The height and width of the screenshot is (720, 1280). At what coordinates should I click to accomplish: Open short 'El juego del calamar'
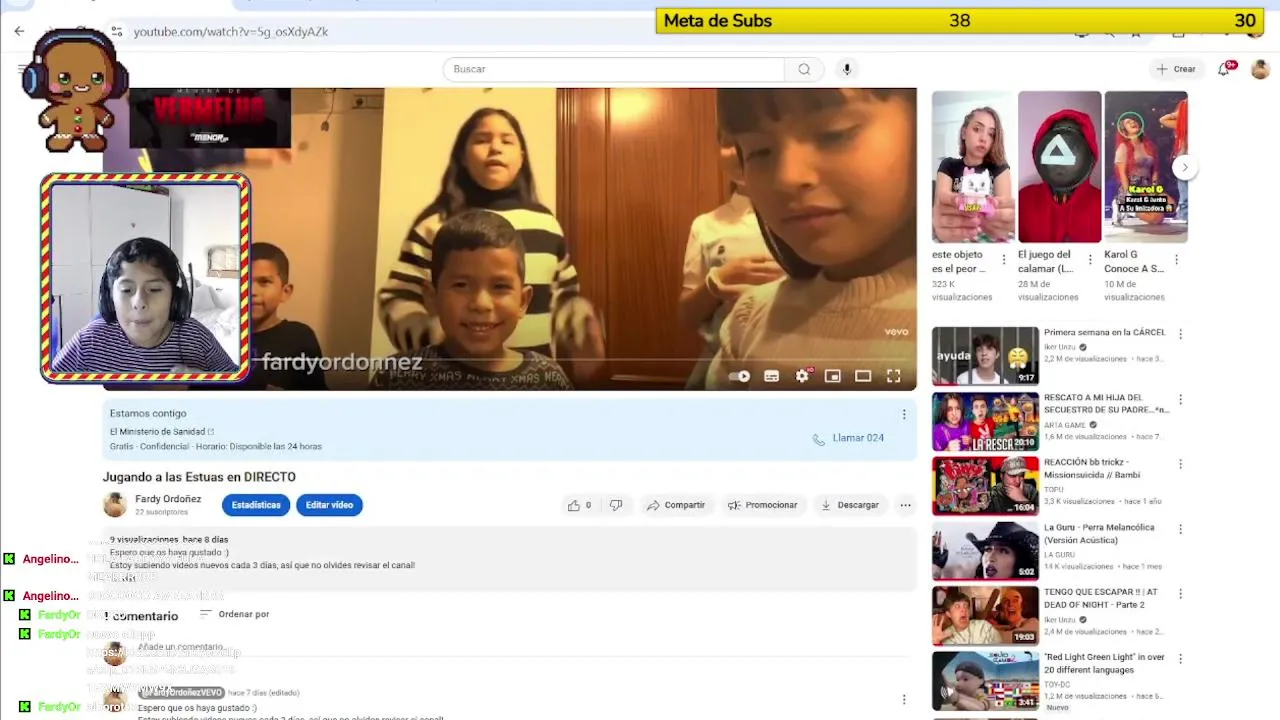pyautogui.click(x=1059, y=167)
